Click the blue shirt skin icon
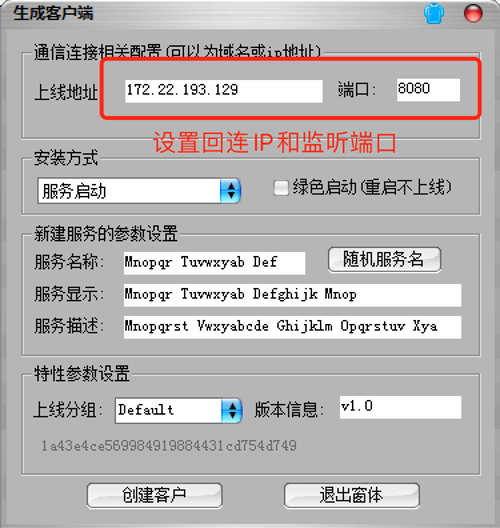This screenshot has height=528, width=500. [434, 13]
